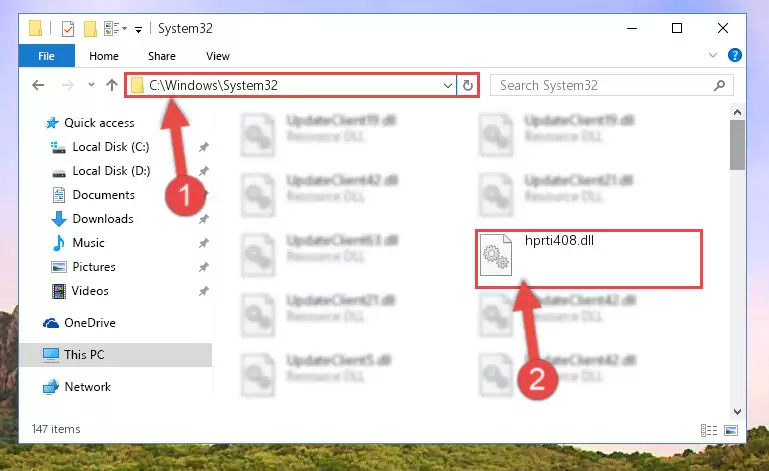This screenshot has height=471, width=769.
Task: Toggle the pin beside Music
Action: pos(204,243)
